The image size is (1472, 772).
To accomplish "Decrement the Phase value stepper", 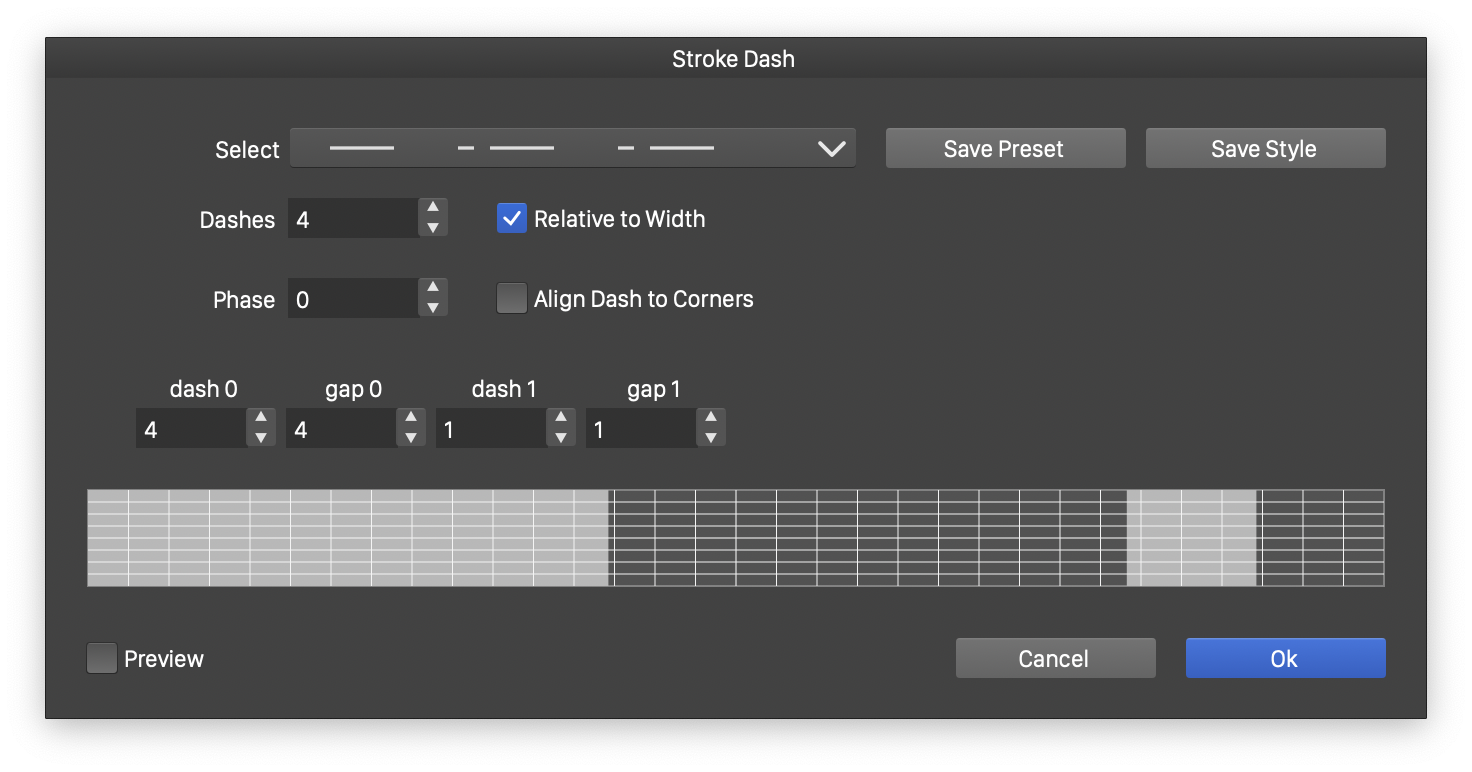I will [432, 308].
